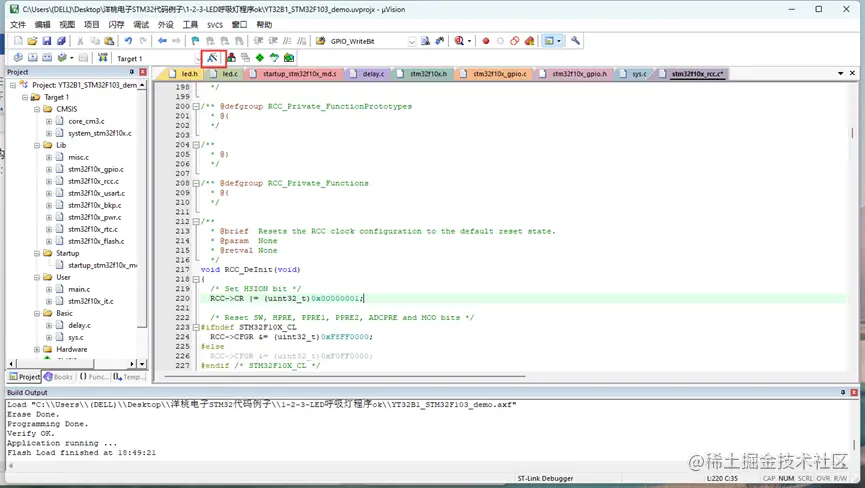
Task: Start debug session magnifier icon
Action: click(459, 41)
